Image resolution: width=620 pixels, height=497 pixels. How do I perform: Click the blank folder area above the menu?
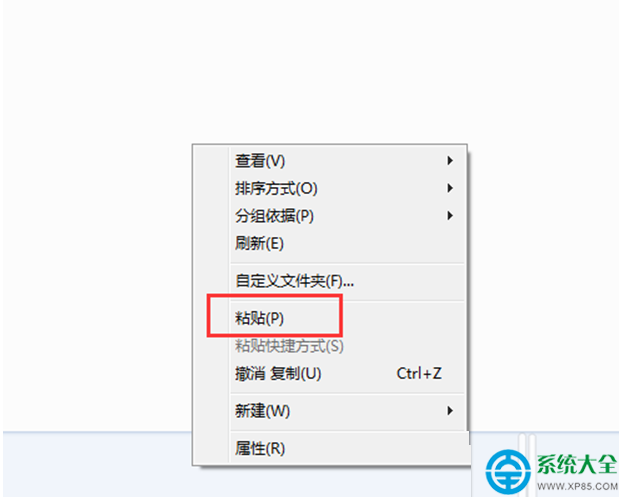point(310,71)
